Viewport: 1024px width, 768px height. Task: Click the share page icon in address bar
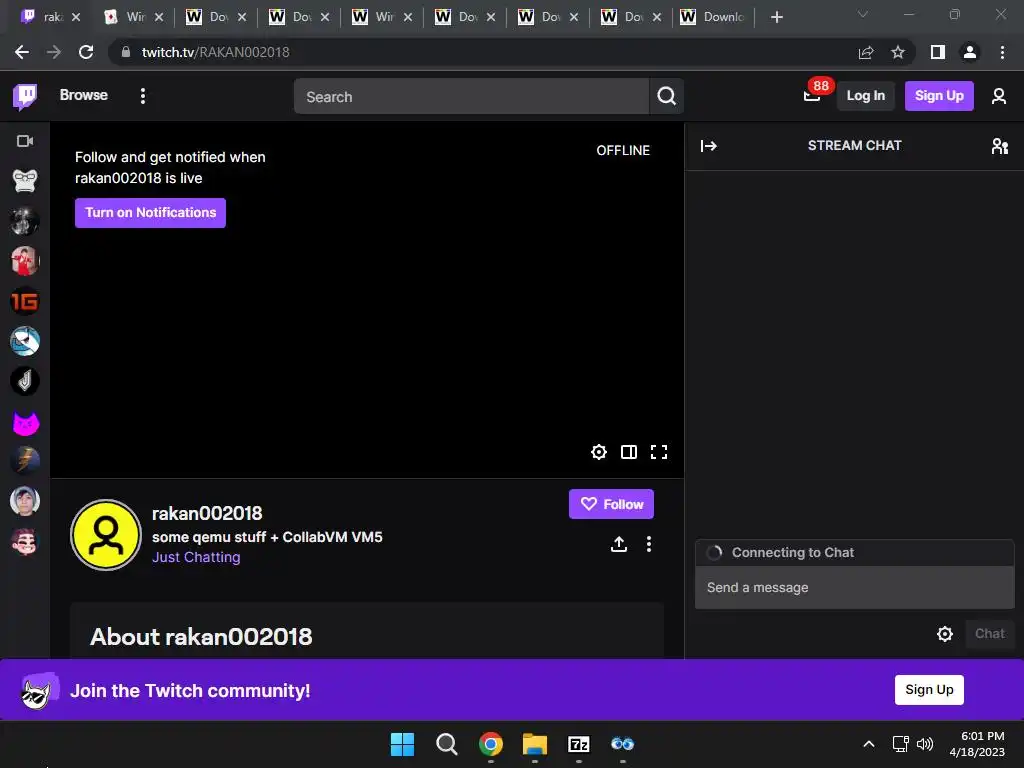click(x=866, y=52)
